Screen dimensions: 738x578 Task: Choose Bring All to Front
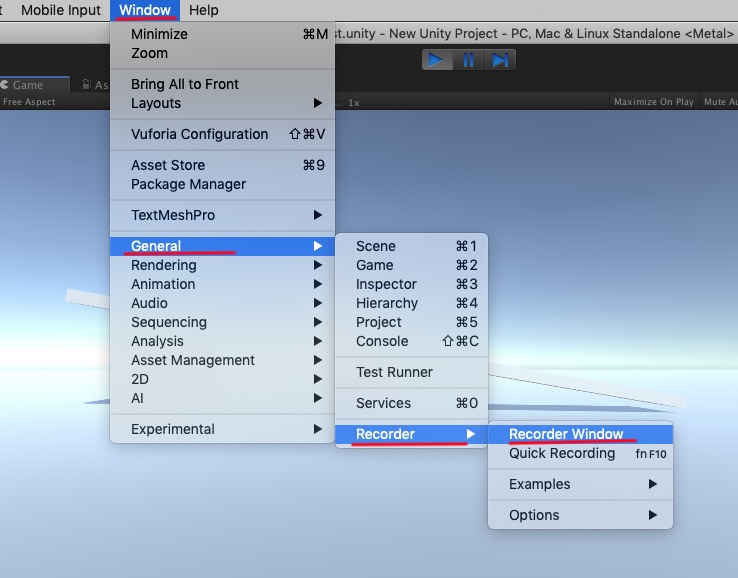tap(222, 84)
